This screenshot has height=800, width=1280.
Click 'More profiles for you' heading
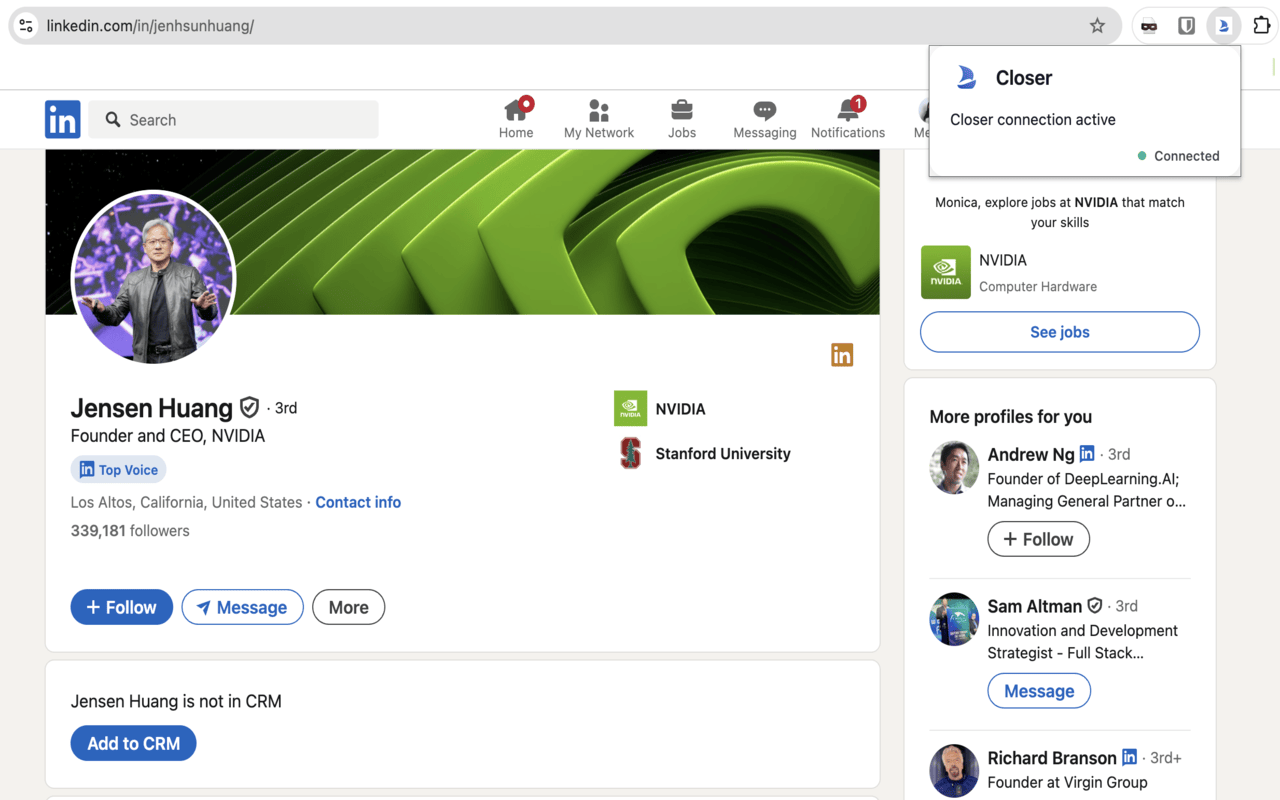point(1010,417)
